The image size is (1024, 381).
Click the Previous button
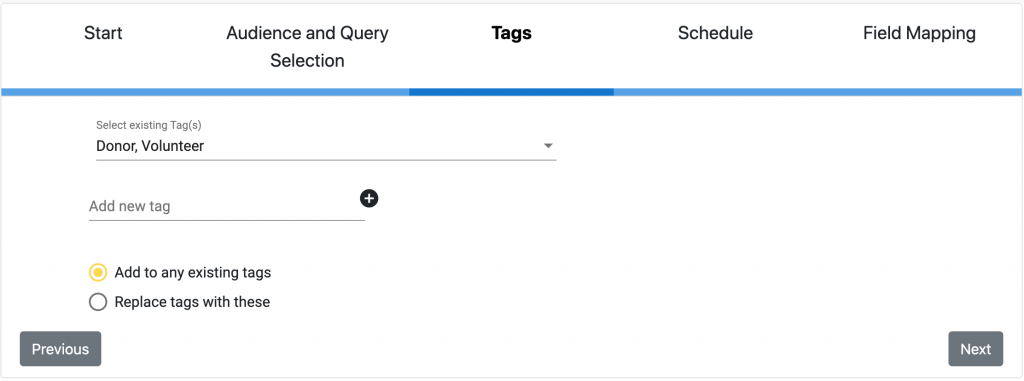coord(60,349)
